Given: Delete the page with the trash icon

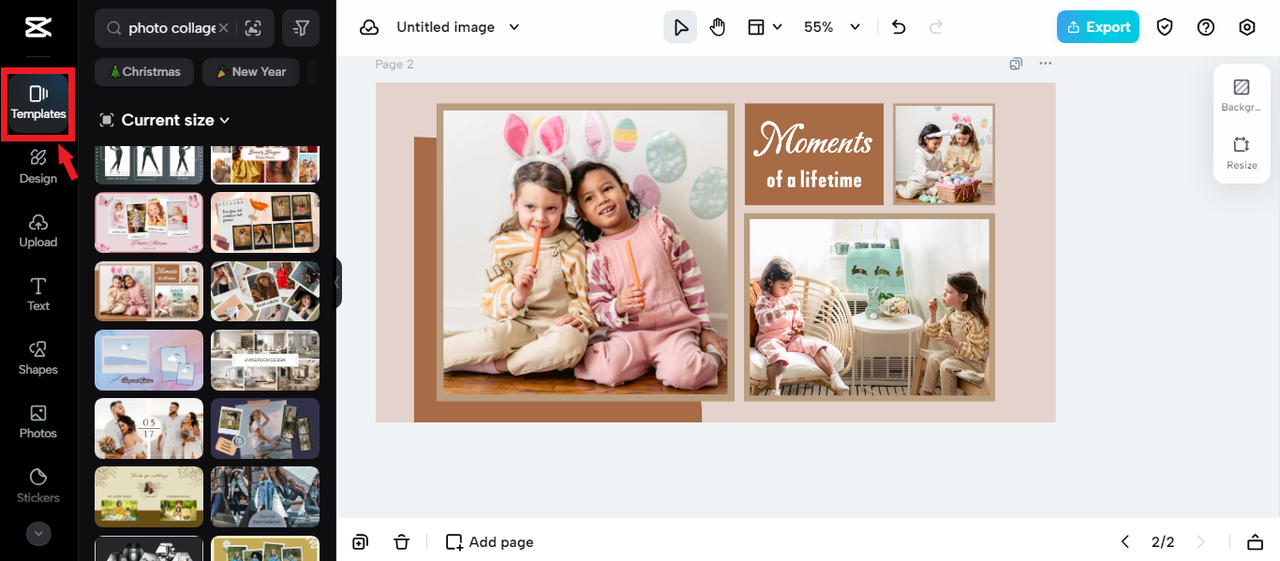Looking at the screenshot, I should [x=401, y=542].
